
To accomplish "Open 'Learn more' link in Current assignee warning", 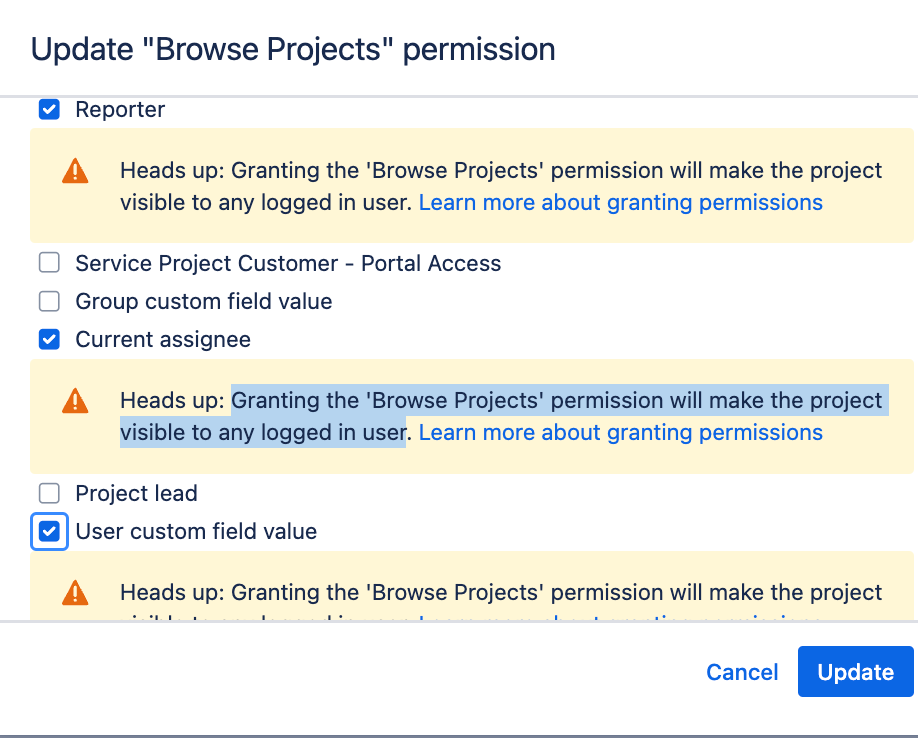I will [620, 432].
